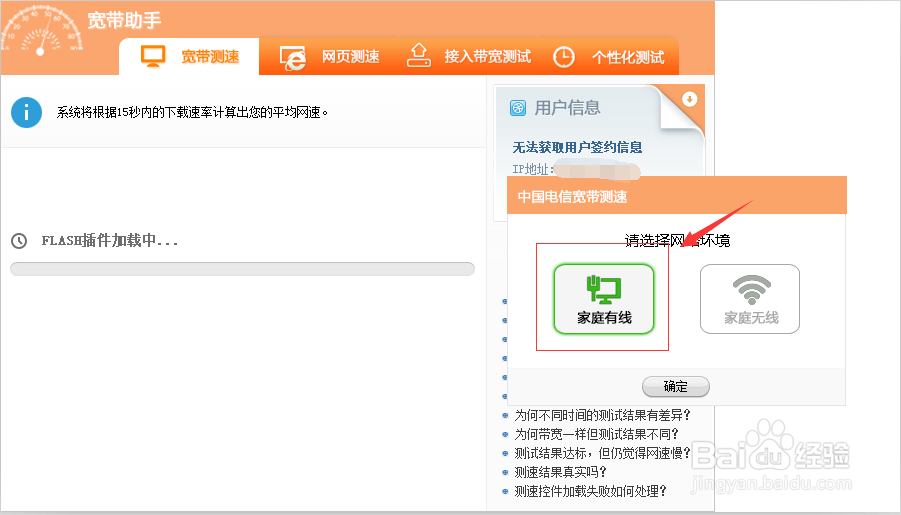Switch to the 宽带测速 tab
Image resolution: width=901 pixels, height=515 pixels.
tap(189, 56)
